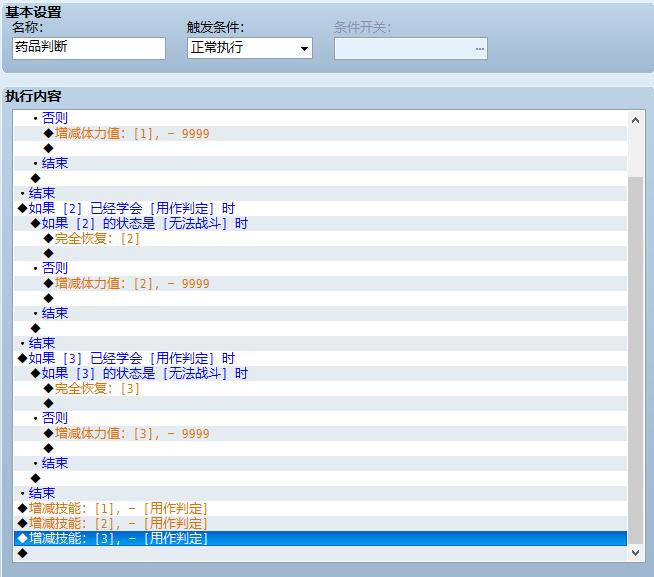Select row 如果 [2] 已经学会 [用作判定] 时
Screen dimensions: 654x577
pyautogui.click(x=320, y=208)
